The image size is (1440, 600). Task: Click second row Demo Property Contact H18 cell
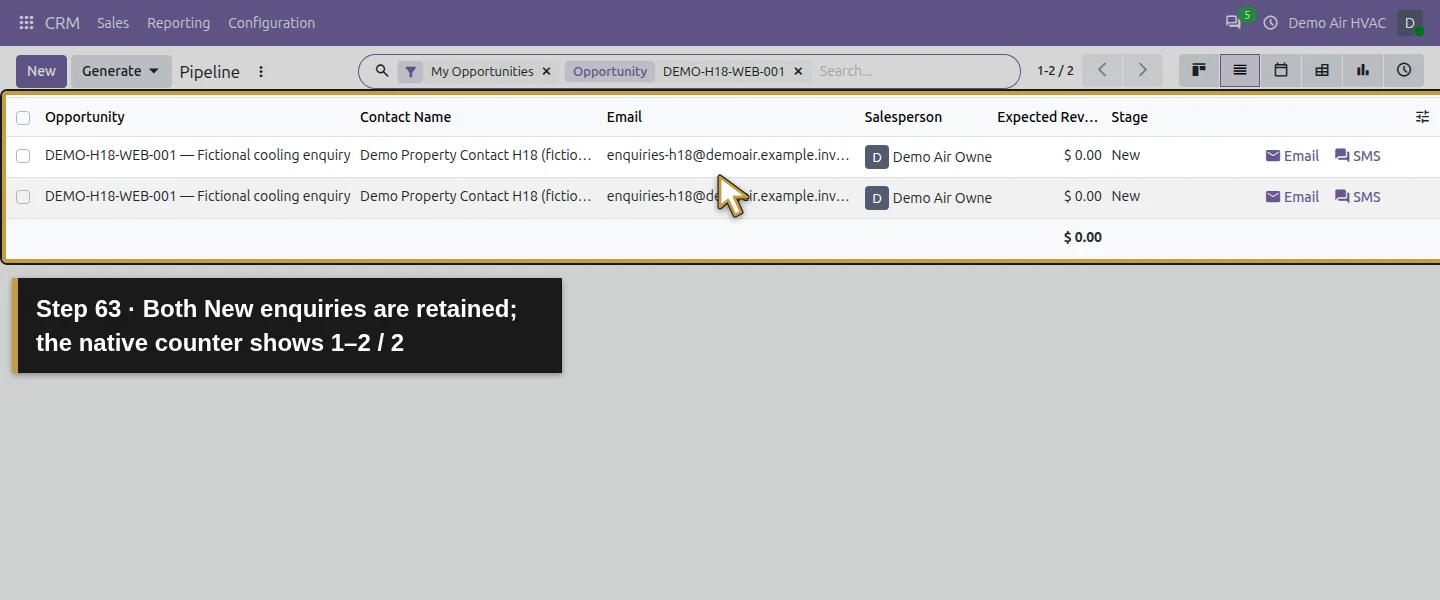coord(476,196)
